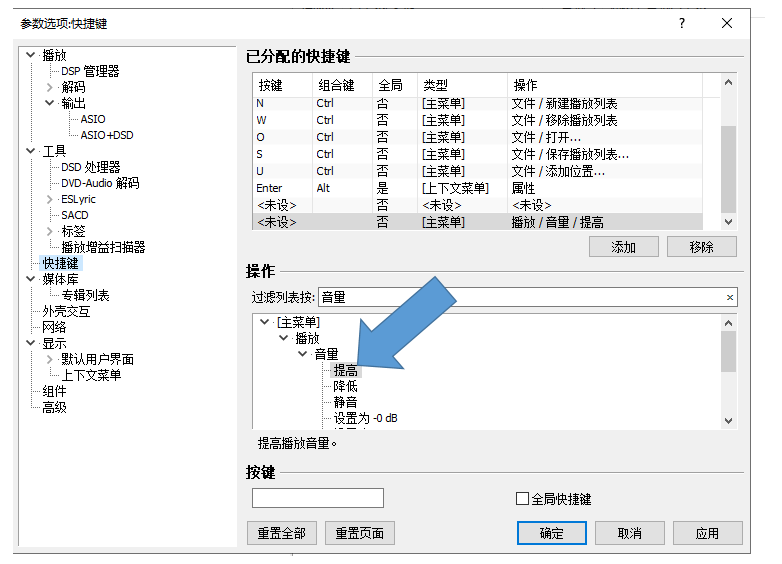782x564 pixels.
Task: Expand the 默认用户界面 node
Action: pos(50,359)
